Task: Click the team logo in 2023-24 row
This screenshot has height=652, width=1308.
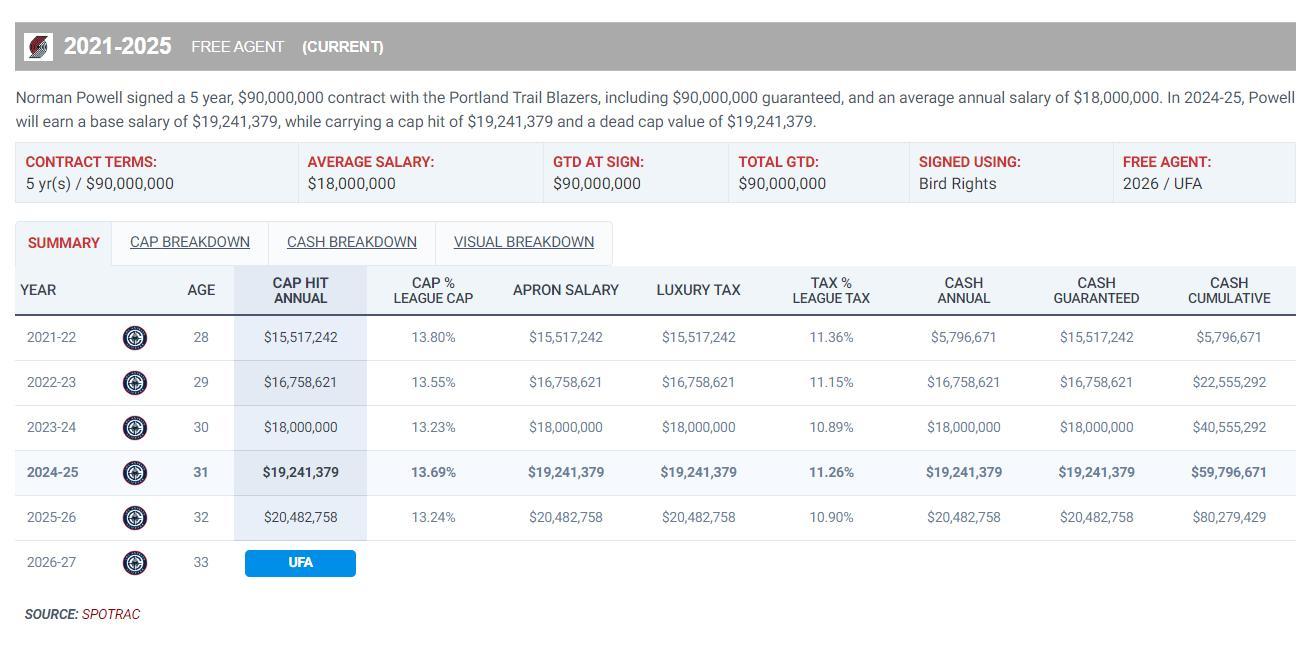Action: click(135, 428)
